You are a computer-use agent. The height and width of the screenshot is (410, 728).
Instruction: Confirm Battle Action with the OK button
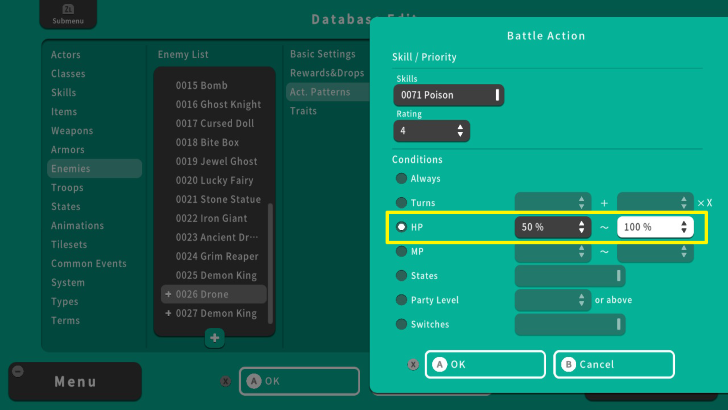485,364
